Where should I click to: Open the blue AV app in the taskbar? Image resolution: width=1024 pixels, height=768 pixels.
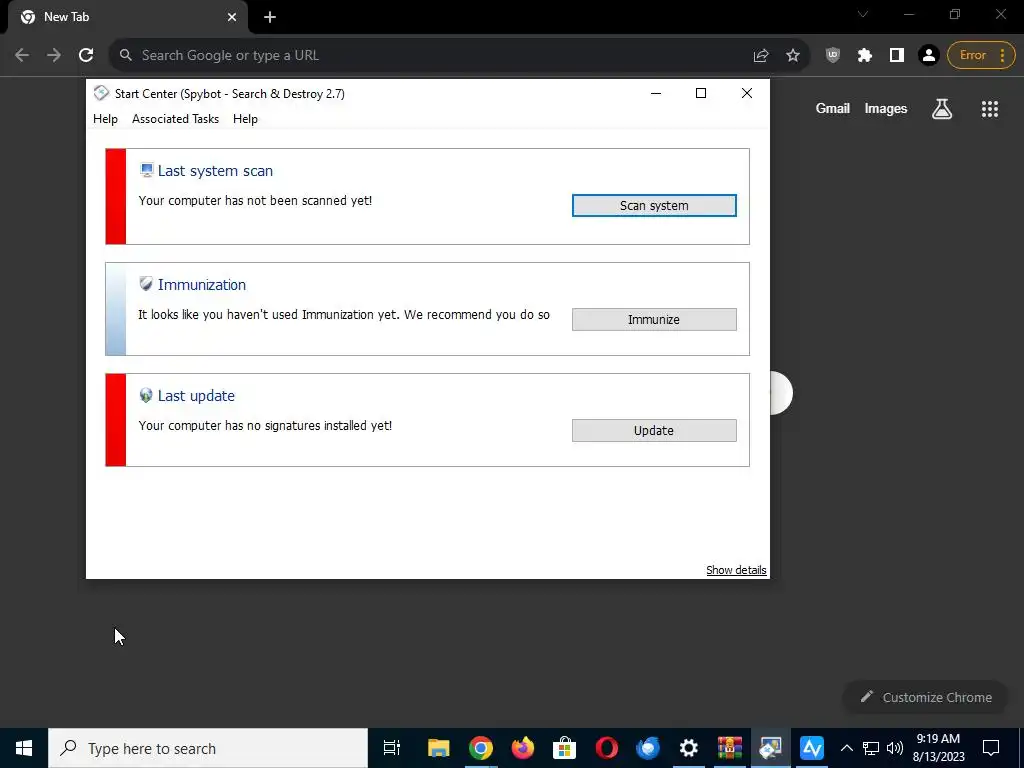[812, 748]
